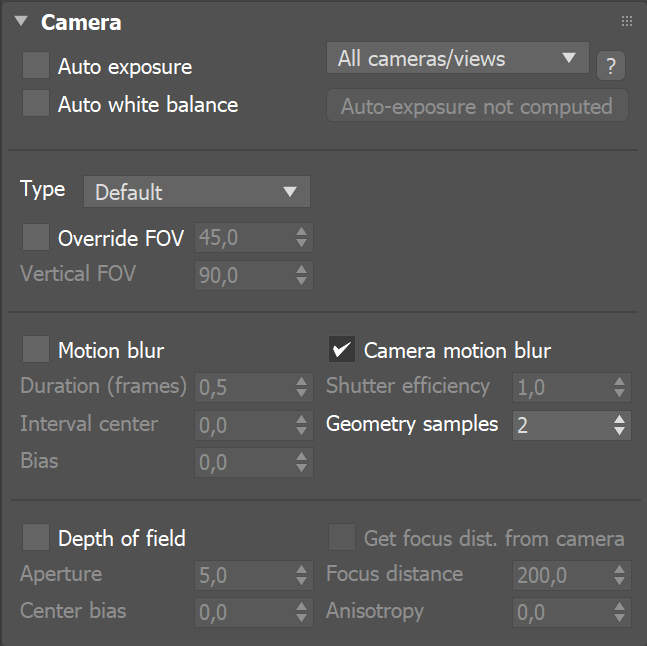The width and height of the screenshot is (647, 646).
Task: Enable the Auto exposure checkbox
Action: [36, 65]
